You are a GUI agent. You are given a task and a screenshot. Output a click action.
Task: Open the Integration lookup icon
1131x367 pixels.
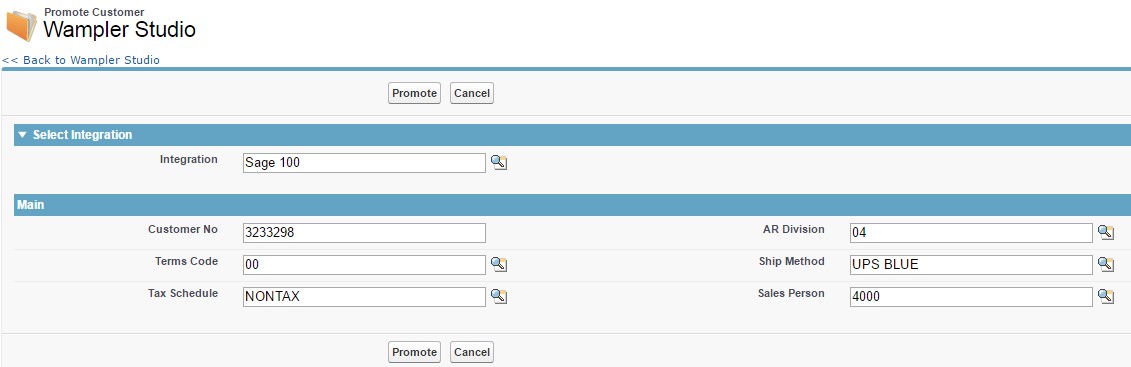[x=499, y=162]
